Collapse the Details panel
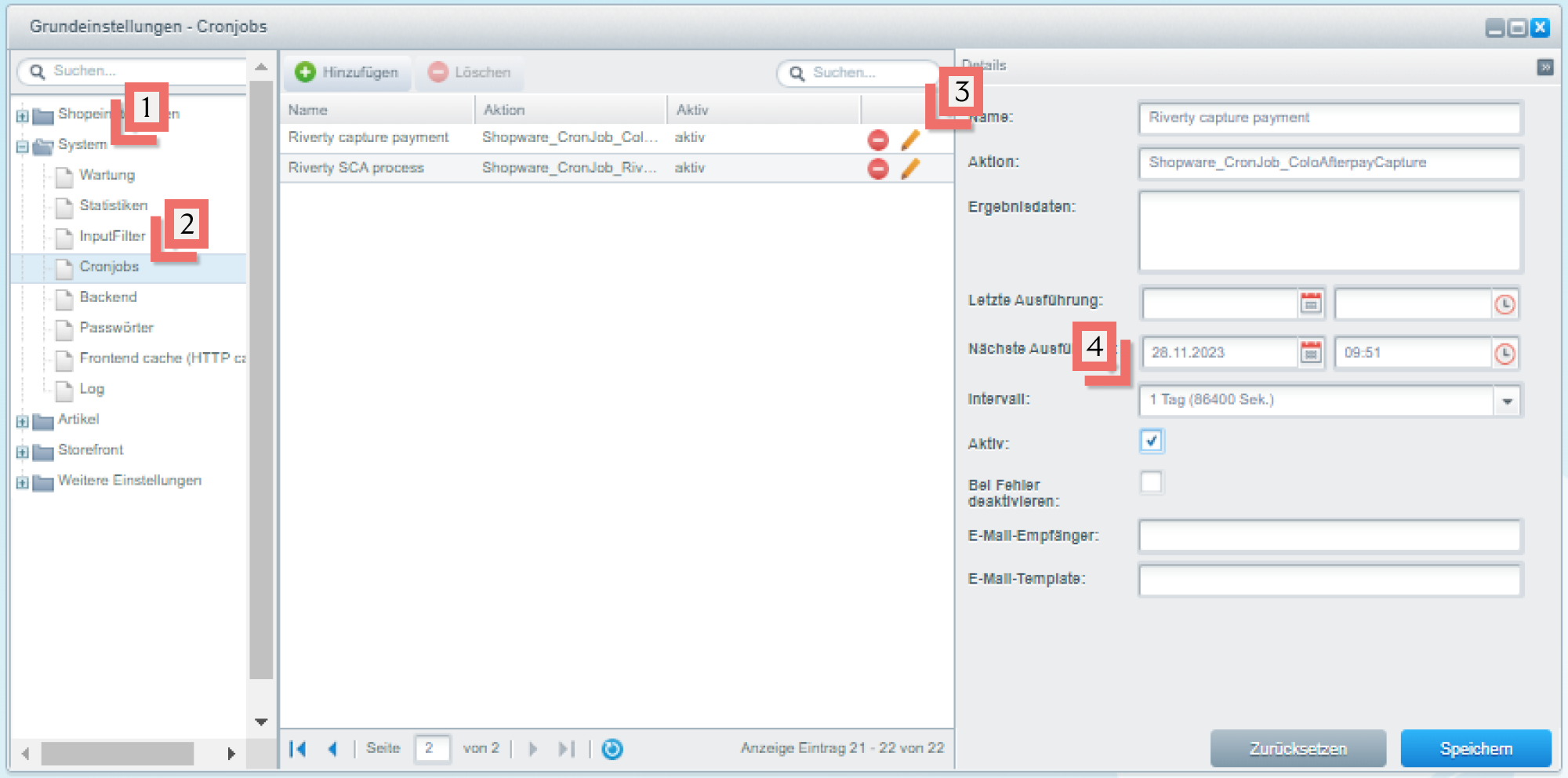This screenshot has width=1568, height=778. 1544,67
